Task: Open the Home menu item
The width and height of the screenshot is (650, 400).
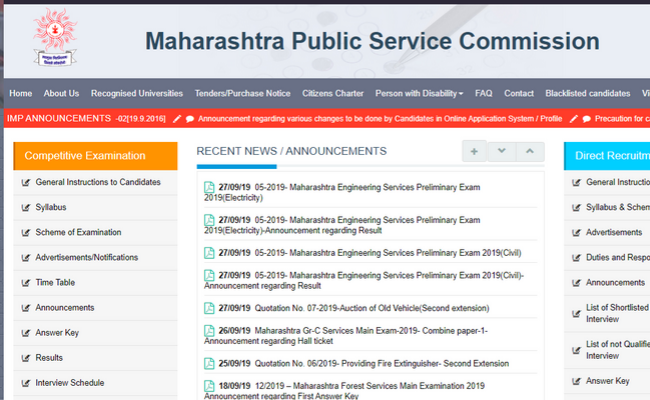Action: [x=20, y=93]
